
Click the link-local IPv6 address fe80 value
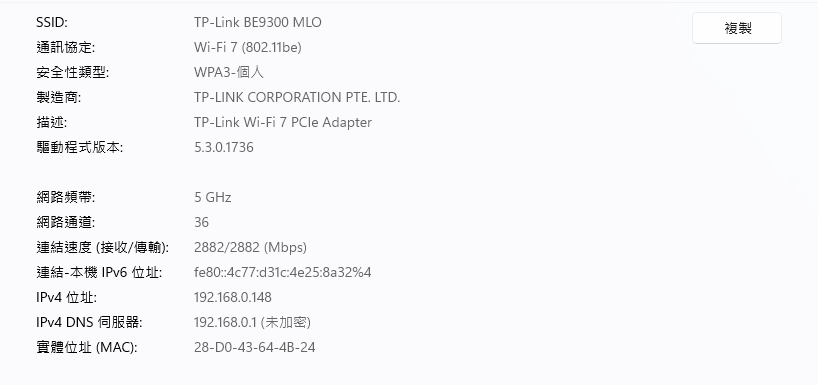tap(282, 272)
